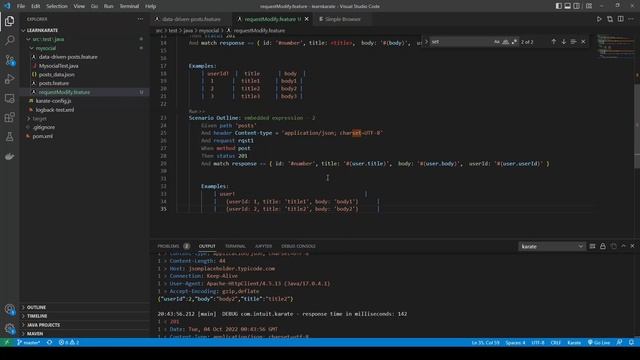Viewport: 640px width, 360px height.
Task: Open the Explorer view in activity bar
Action: 9,21
